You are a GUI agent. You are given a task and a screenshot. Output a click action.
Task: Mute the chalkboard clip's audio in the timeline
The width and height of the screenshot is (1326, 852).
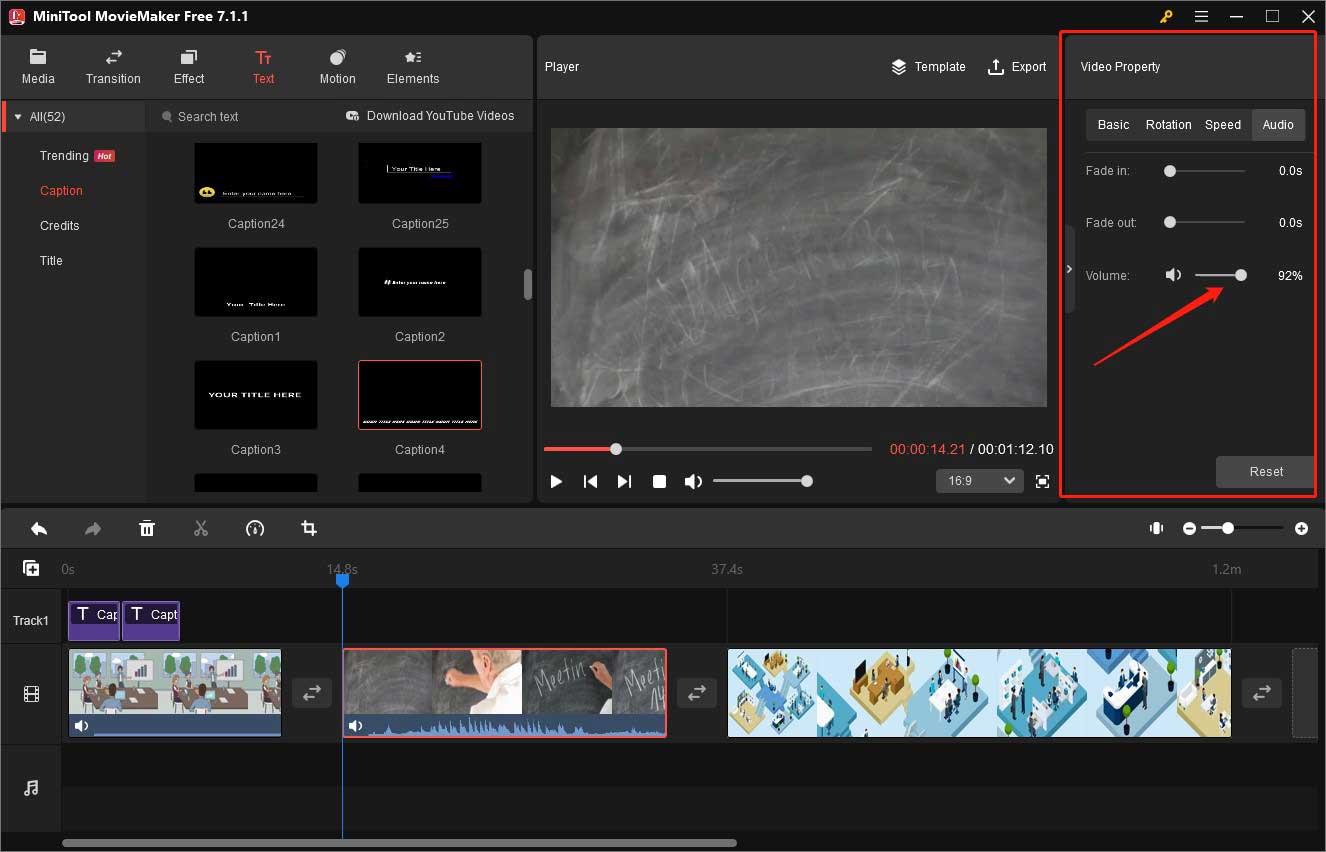coord(356,725)
